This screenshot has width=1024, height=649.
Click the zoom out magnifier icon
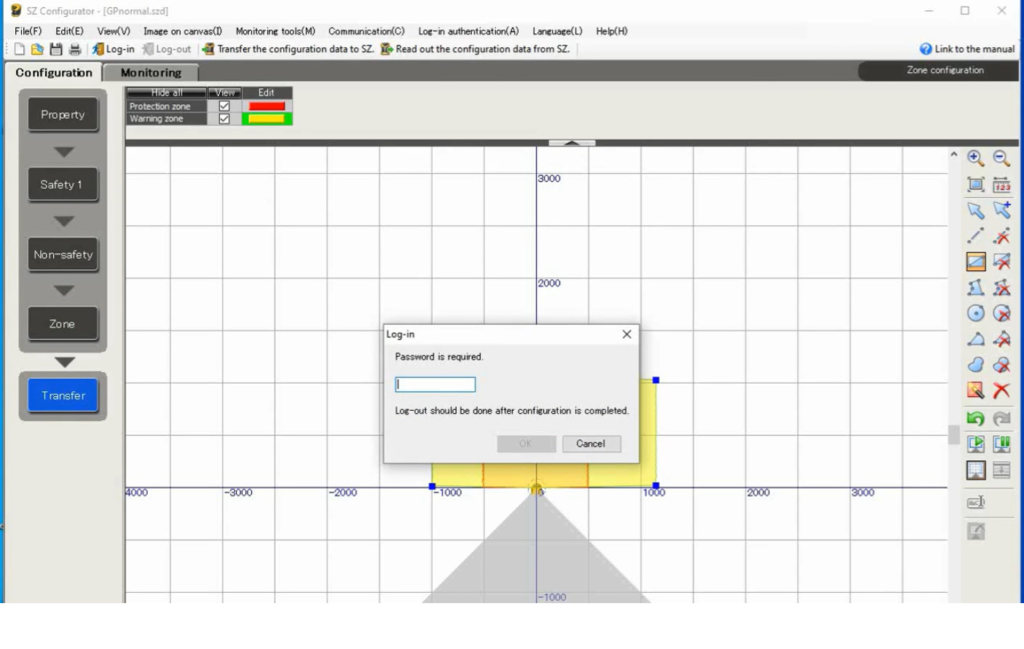pos(1001,159)
